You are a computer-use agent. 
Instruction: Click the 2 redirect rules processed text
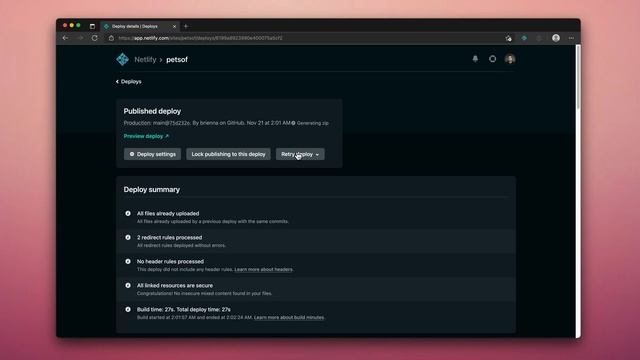(169, 238)
